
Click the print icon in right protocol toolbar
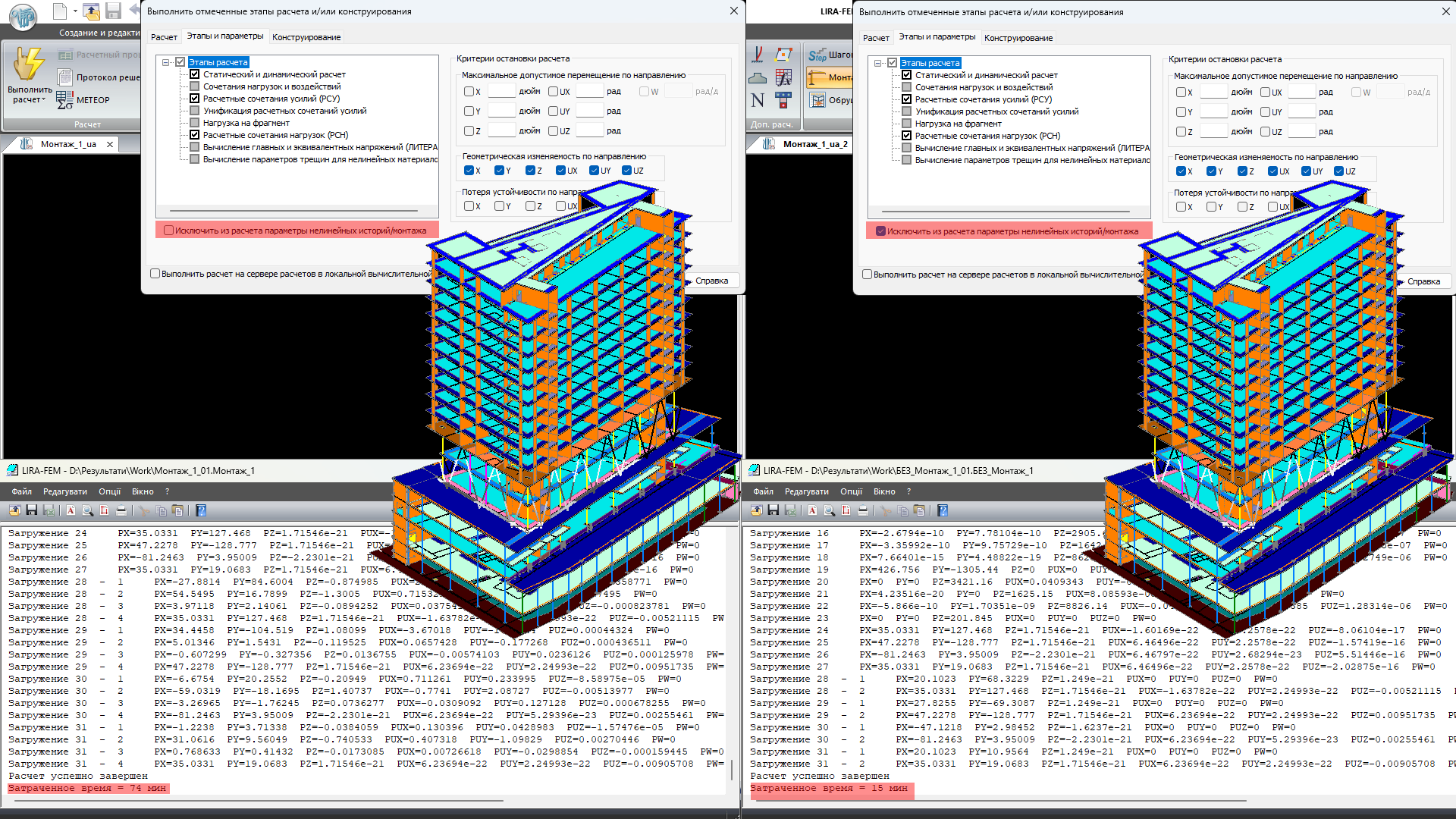point(862,510)
